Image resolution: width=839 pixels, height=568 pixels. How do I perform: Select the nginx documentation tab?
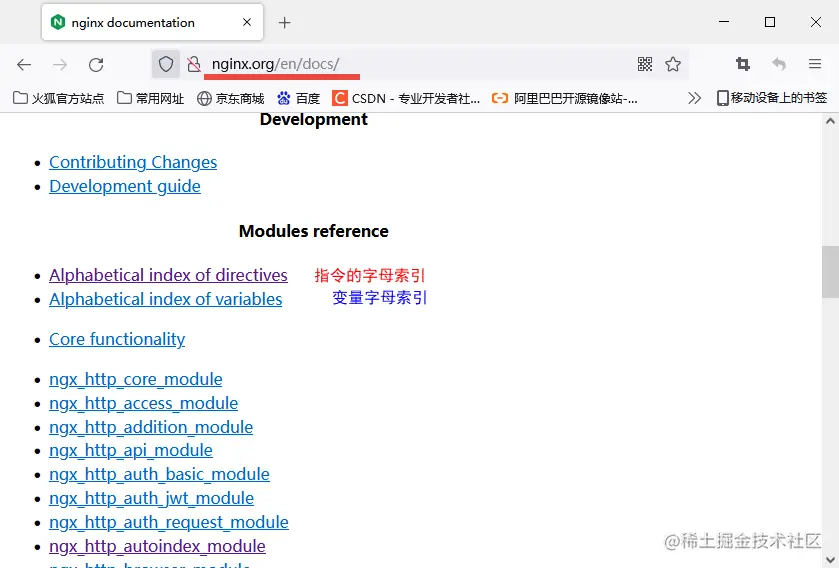click(152, 22)
